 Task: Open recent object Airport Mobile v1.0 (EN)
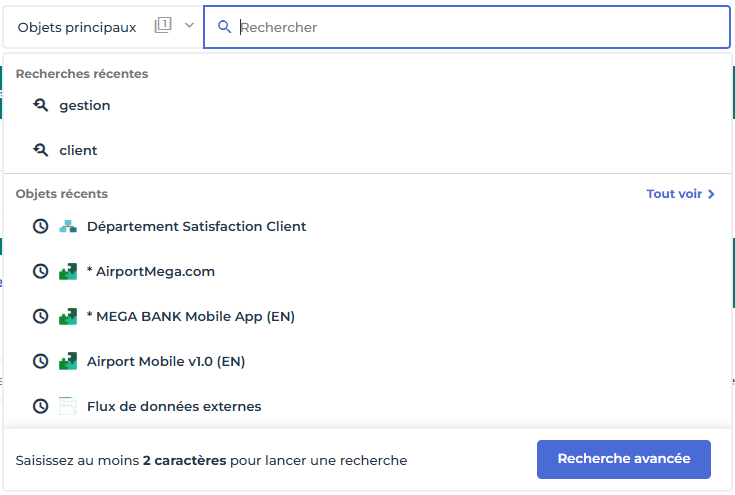[166, 361]
